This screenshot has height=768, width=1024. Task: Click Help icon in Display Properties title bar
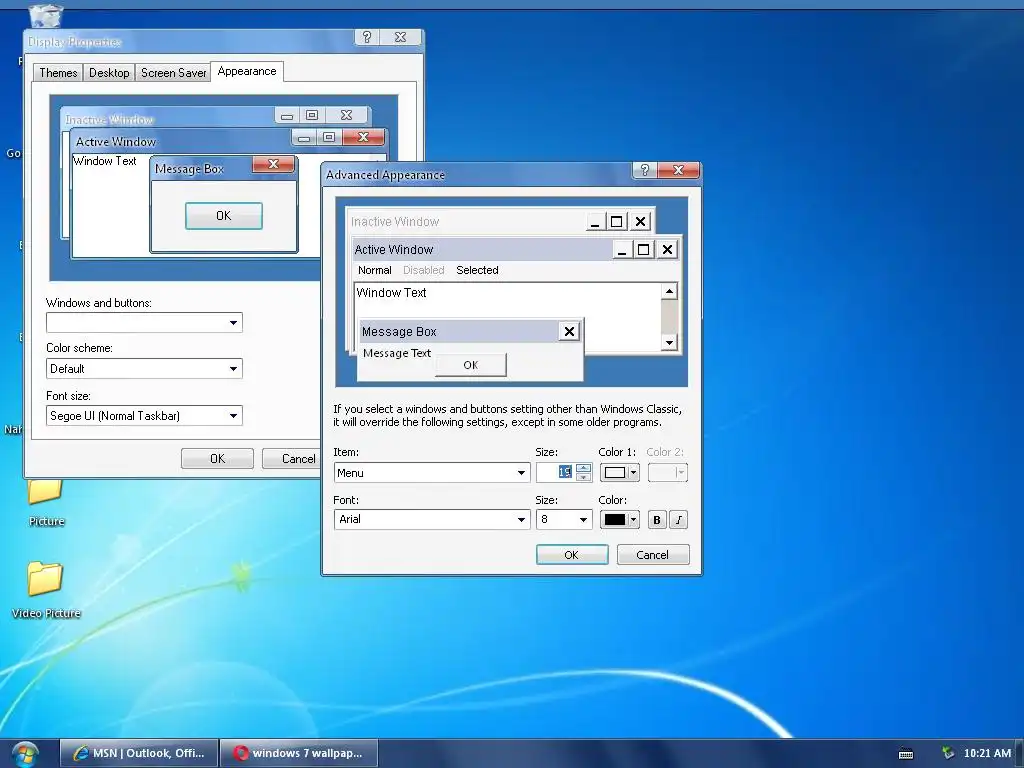(367, 37)
